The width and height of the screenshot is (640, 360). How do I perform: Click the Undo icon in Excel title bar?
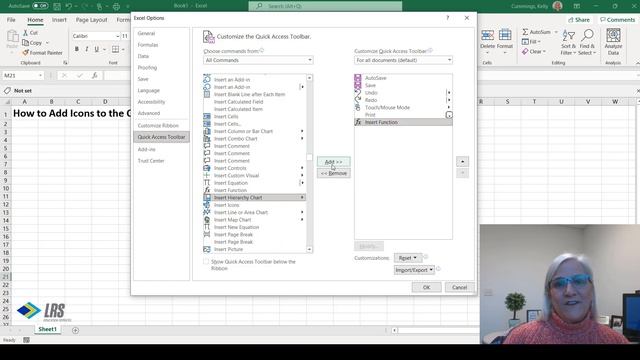(69, 6)
